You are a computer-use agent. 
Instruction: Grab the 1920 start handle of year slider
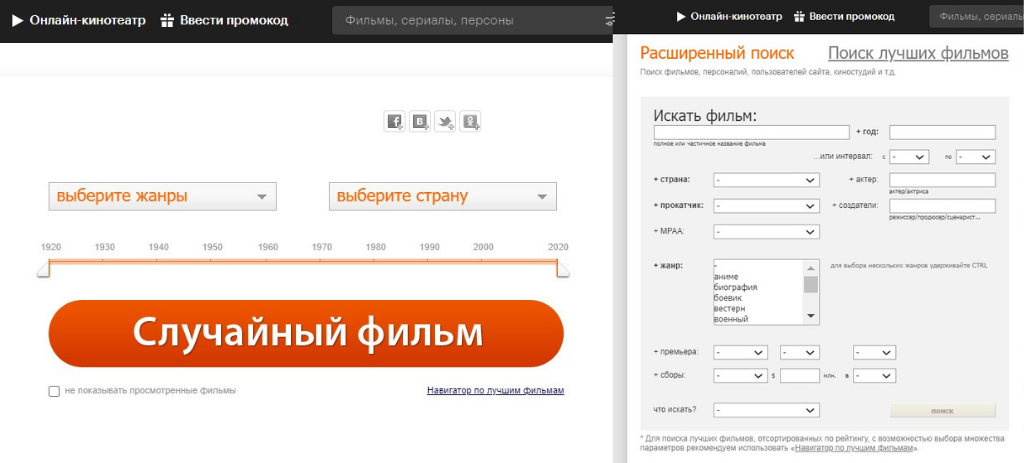[x=43, y=268]
